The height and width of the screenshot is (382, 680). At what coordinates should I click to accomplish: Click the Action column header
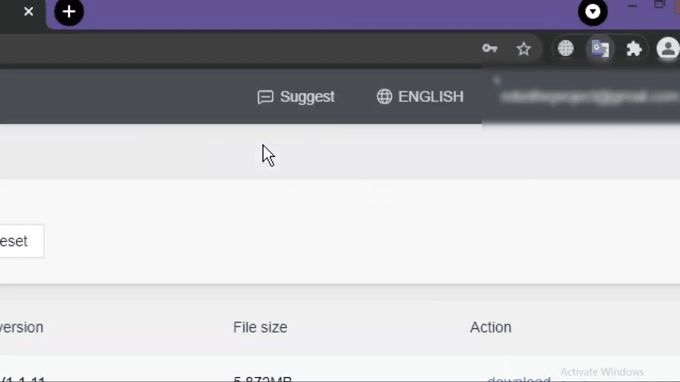click(x=490, y=327)
